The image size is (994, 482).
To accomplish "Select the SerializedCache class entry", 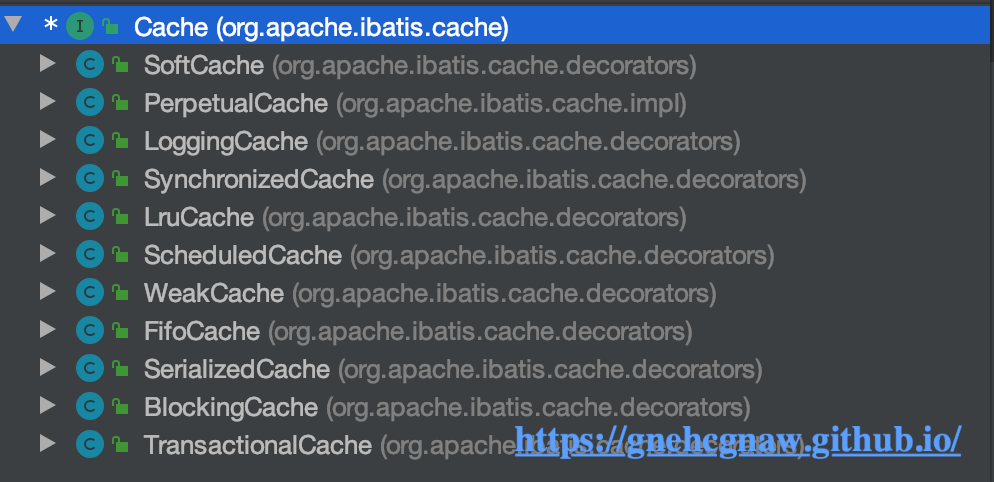I will click(453, 369).
